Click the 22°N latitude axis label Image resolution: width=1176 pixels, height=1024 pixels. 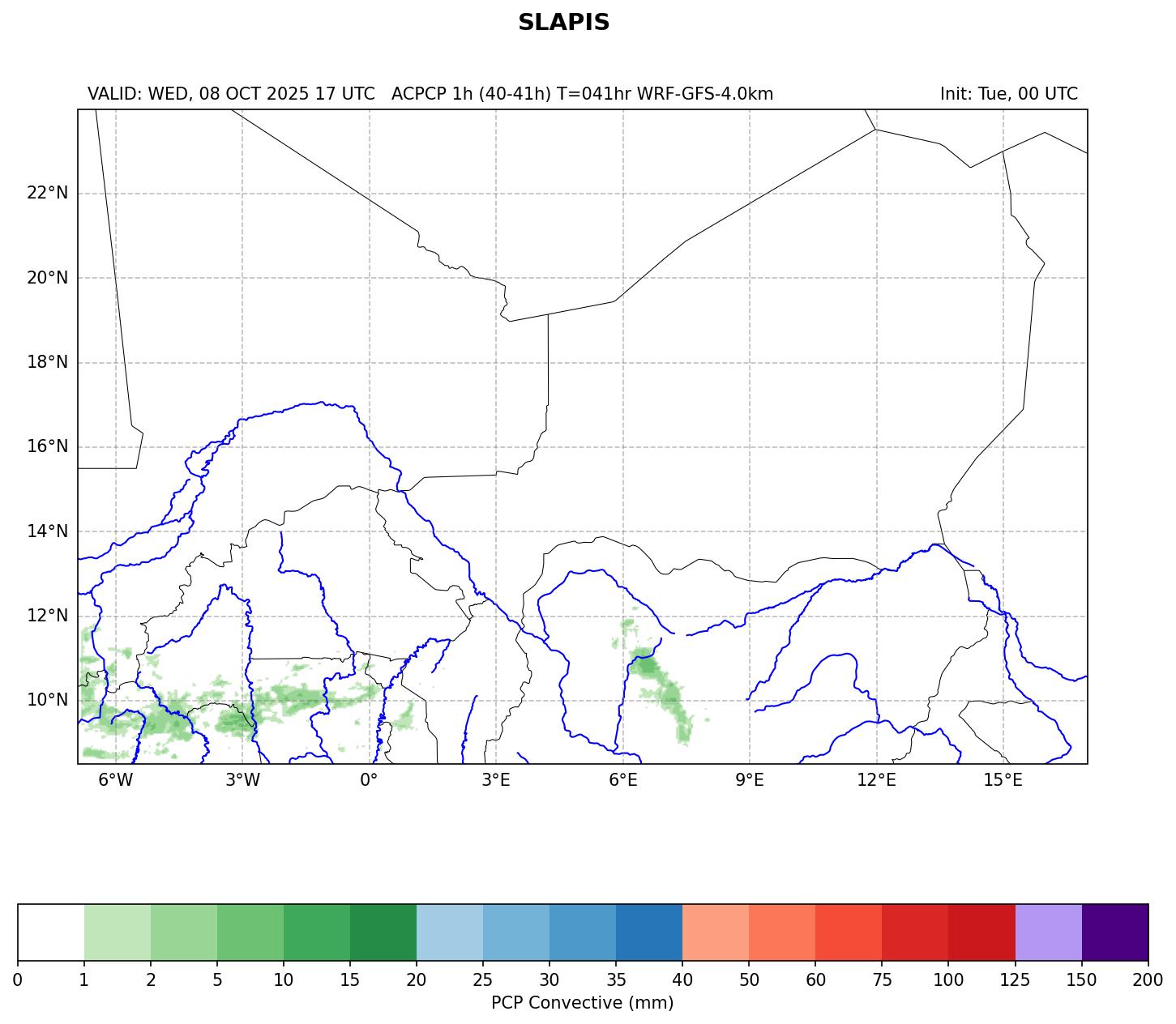click(x=47, y=193)
